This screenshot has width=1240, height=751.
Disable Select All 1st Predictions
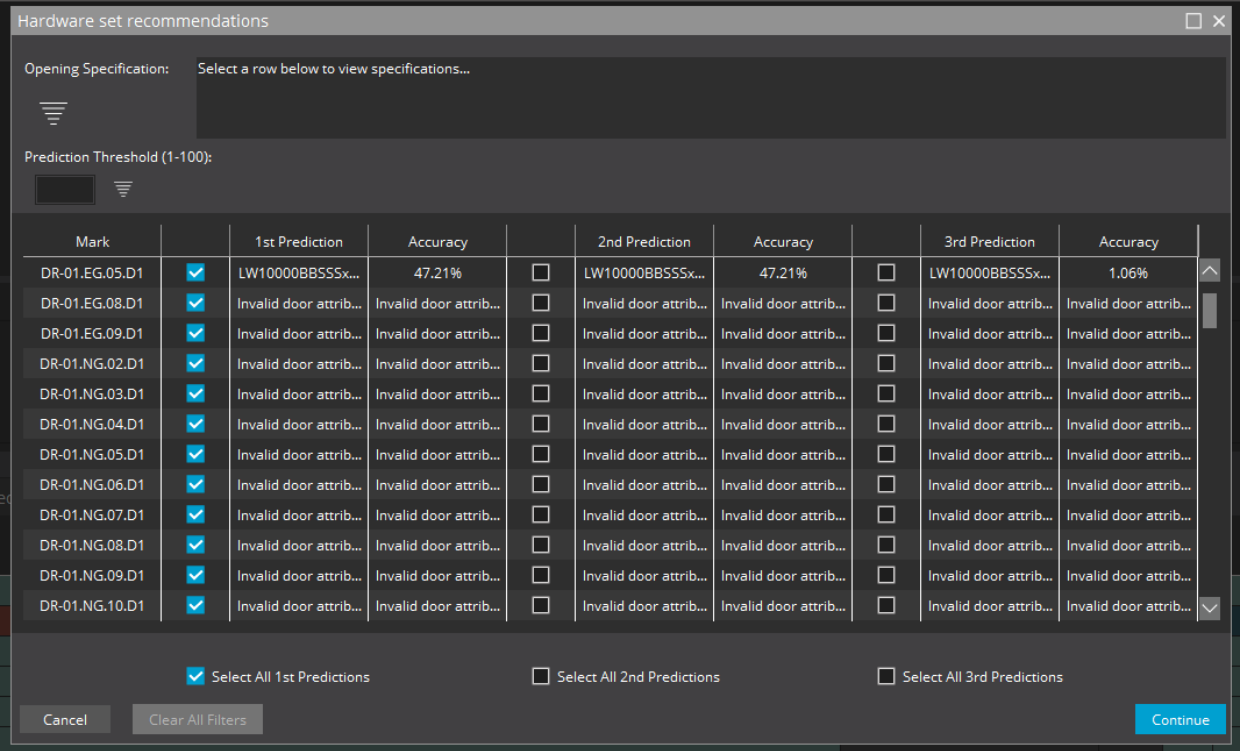point(195,676)
